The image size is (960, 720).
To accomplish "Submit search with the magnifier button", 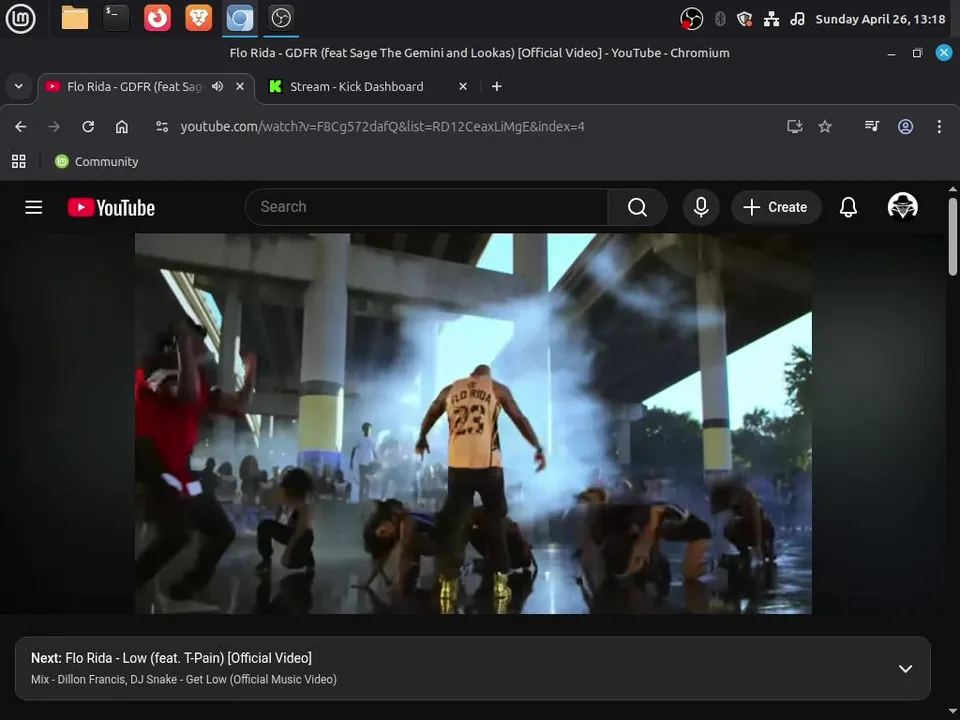I will [x=637, y=207].
